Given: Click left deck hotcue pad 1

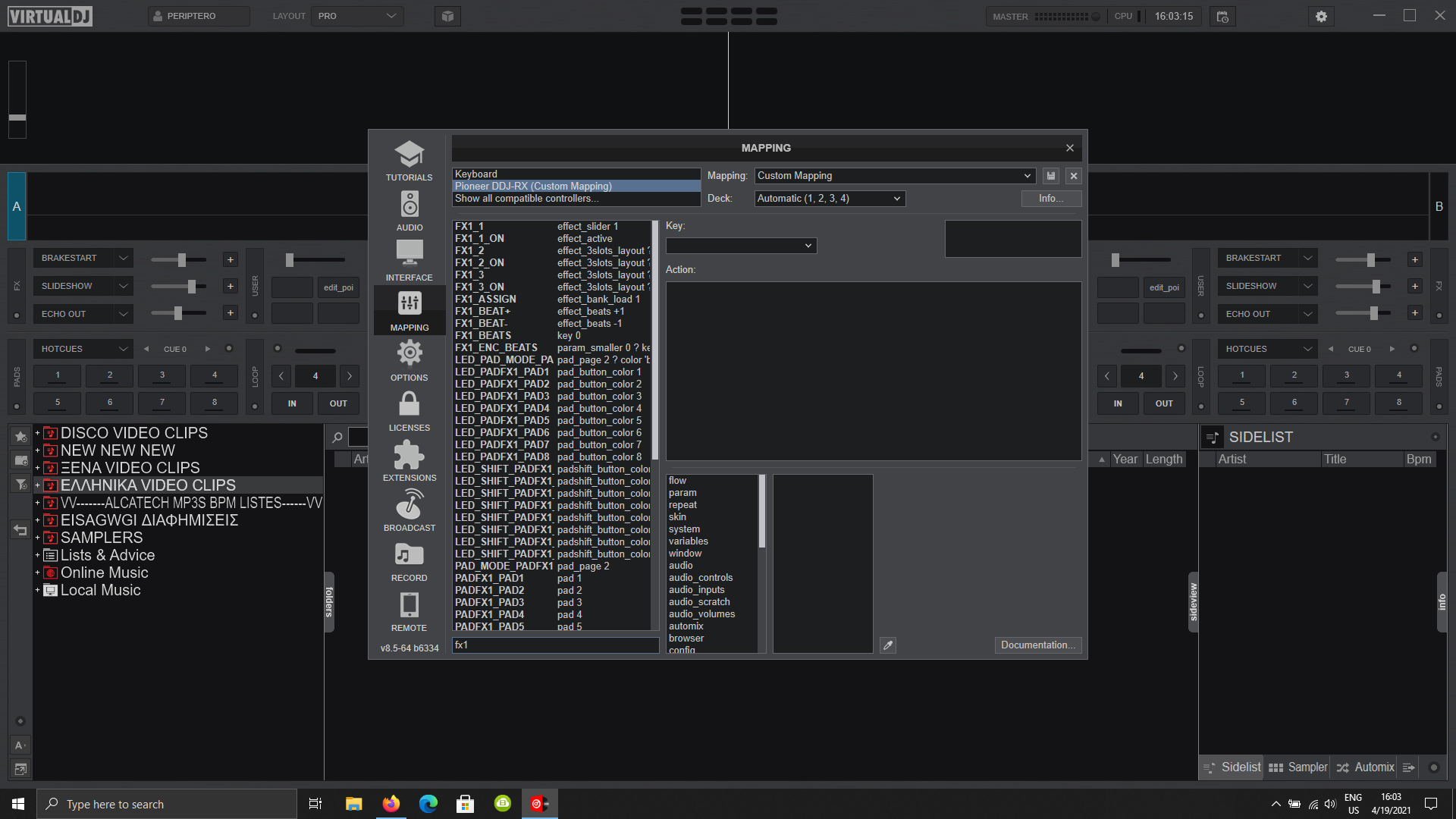Looking at the screenshot, I should point(58,375).
